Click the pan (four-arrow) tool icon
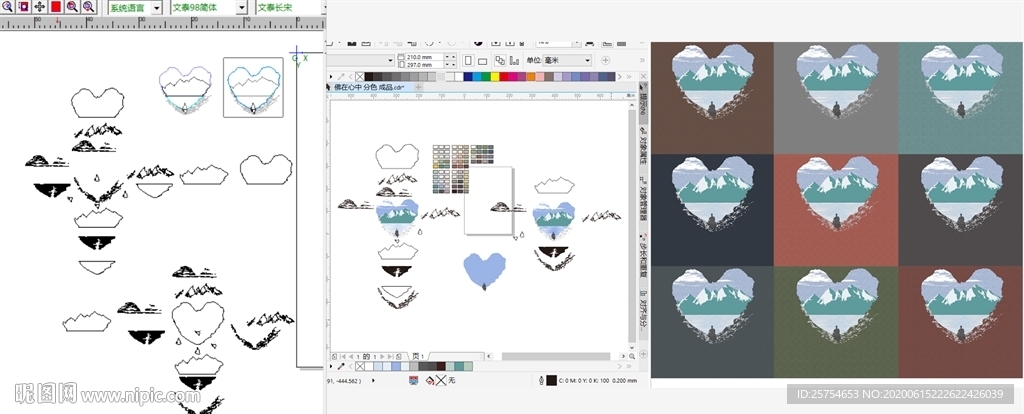Screen dimensions: 1024x414 pos(39,7)
